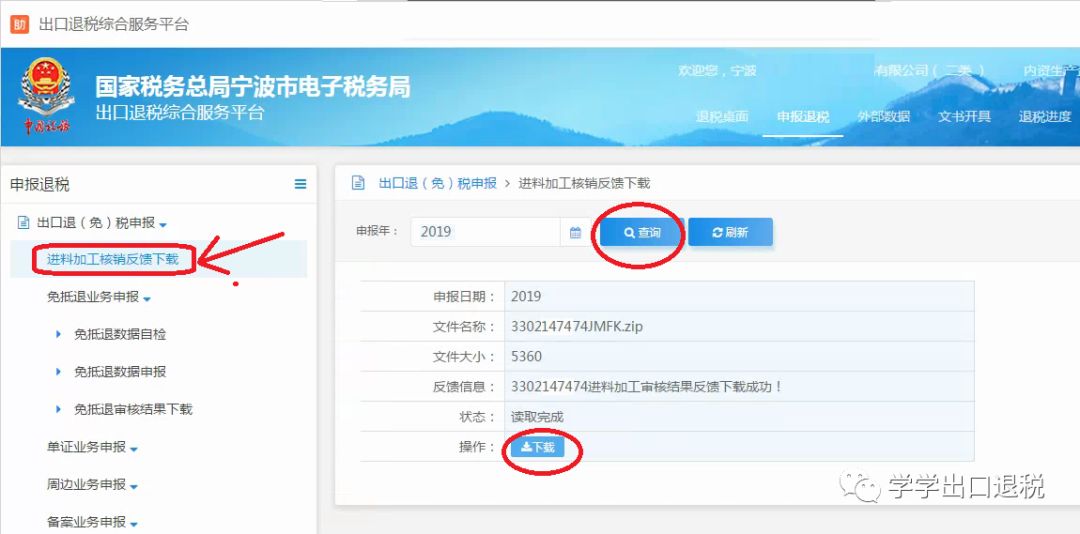Select the file name 3302147474JMFK.zip
The width and height of the screenshot is (1080, 534).
click(577, 327)
